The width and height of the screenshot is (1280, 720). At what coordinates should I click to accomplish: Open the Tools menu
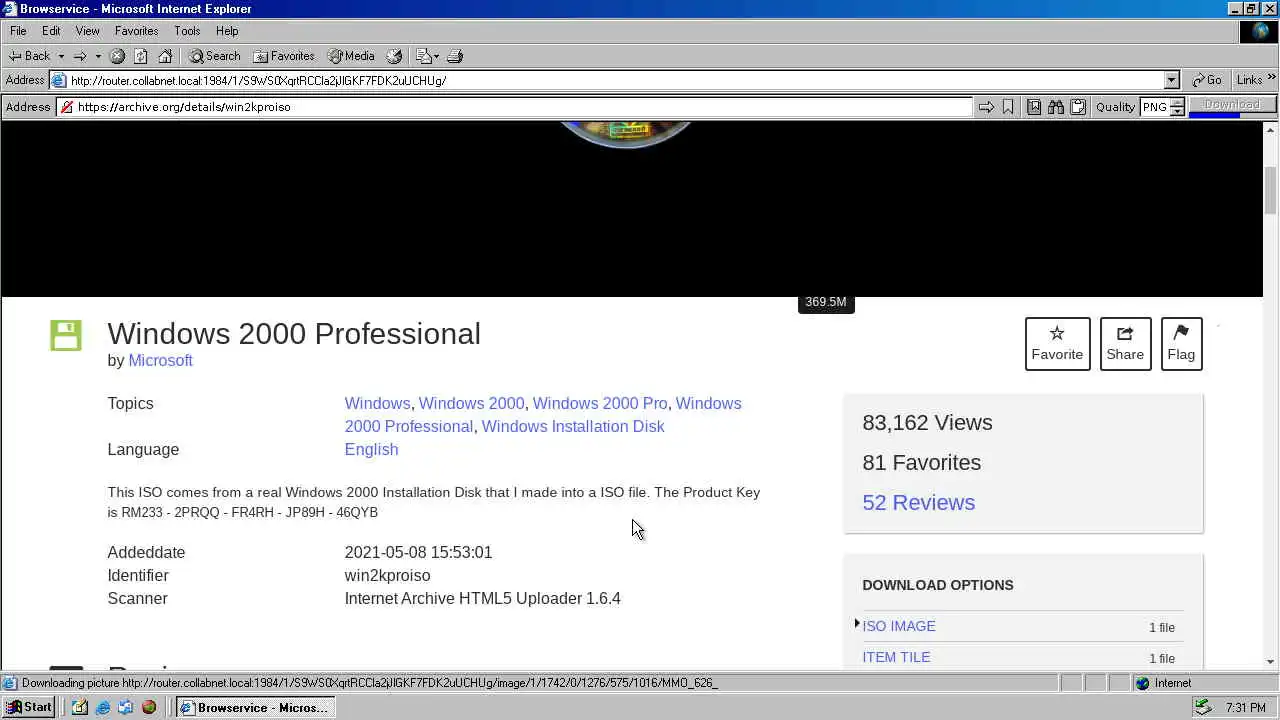coord(187,31)
